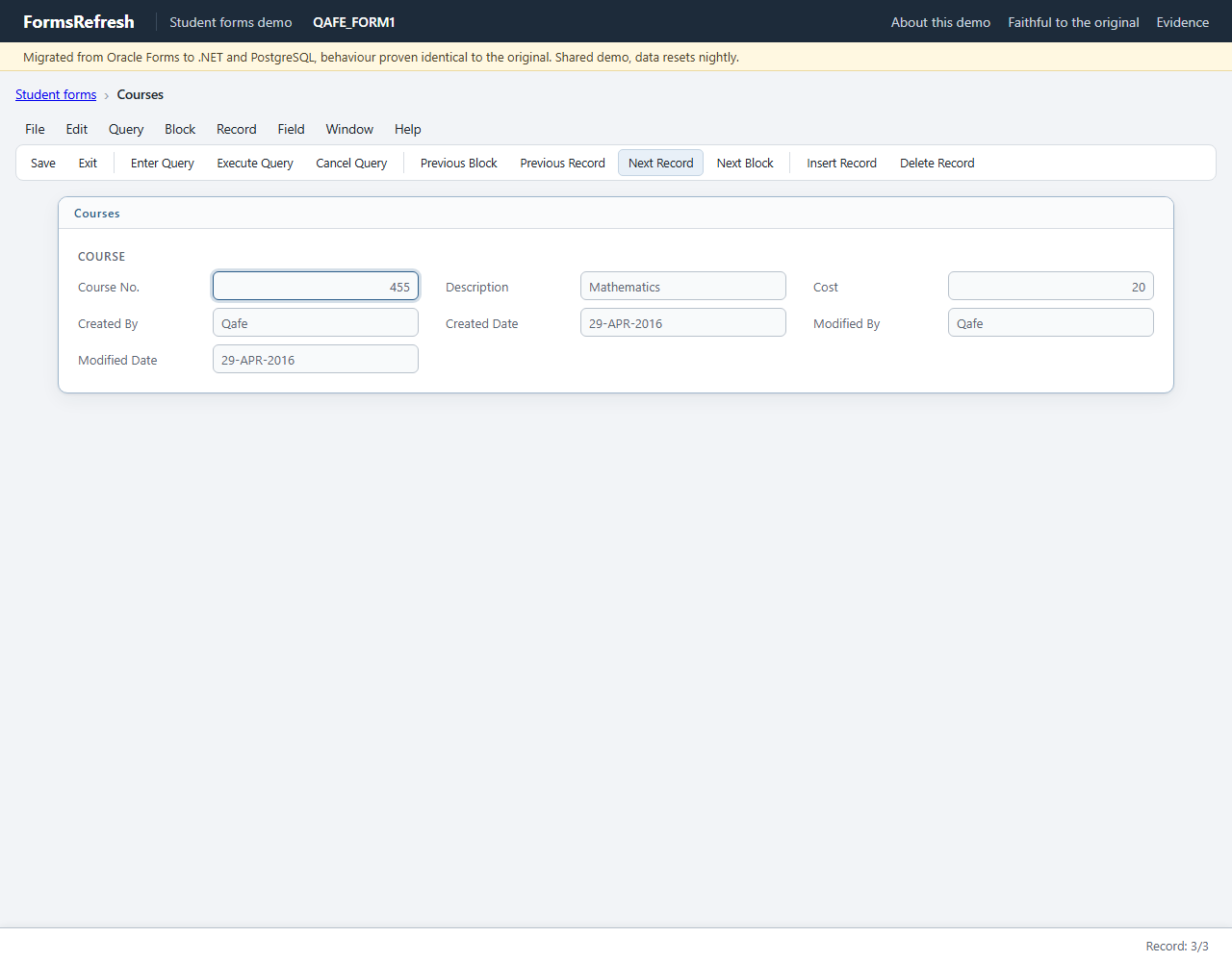This screenshot has width=1232, height=962.
Task: Click Delete Record in the toolbar
Action: pyautogui.click(x=937, y=163)
